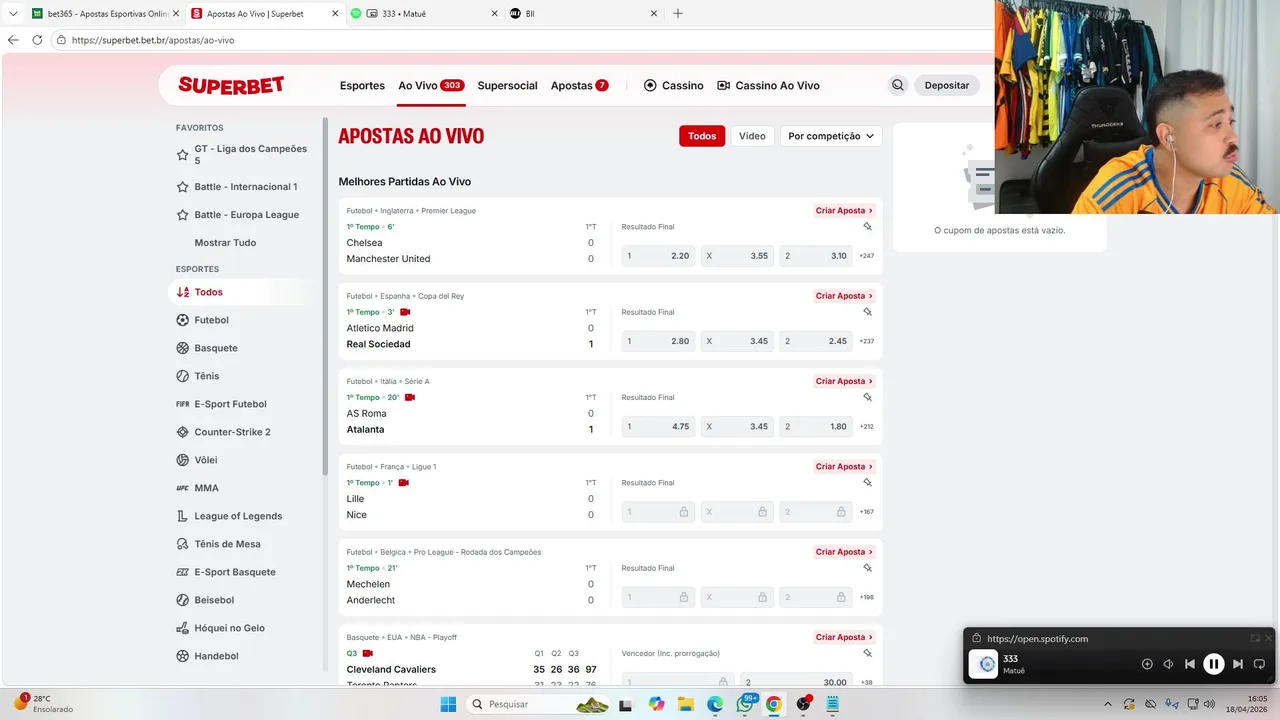Switch to the 333 • Matuê browser tab
Screen dimensions: 1280x720
click(424, 14)
